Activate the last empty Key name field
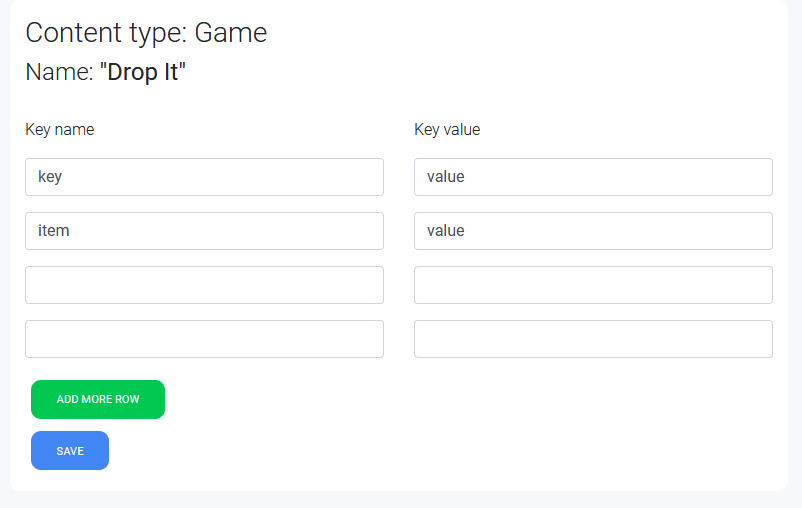The image size is (802, 508). click(x=204, y=339)
